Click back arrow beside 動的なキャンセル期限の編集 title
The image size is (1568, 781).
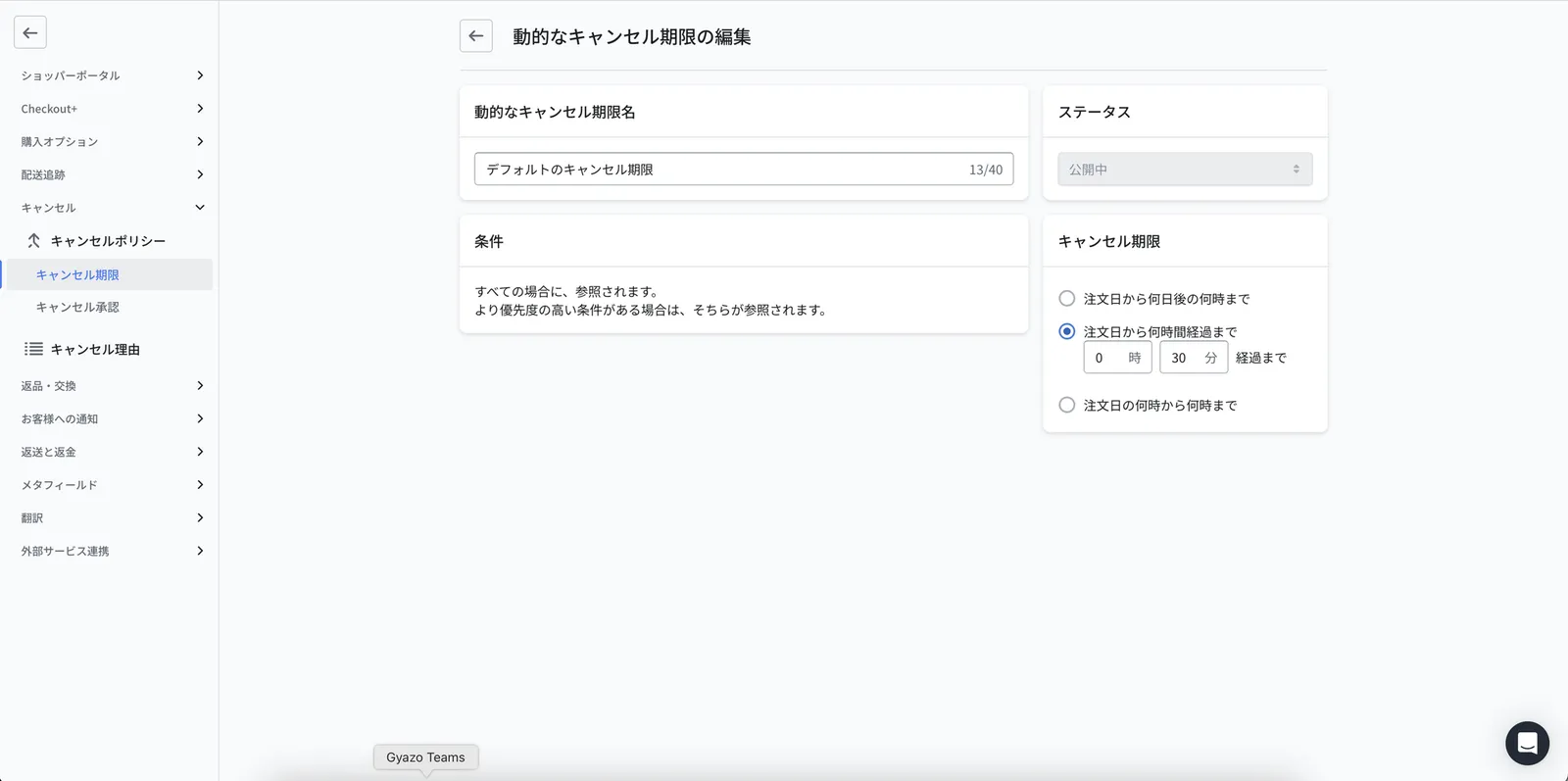(x=476, y=36)
